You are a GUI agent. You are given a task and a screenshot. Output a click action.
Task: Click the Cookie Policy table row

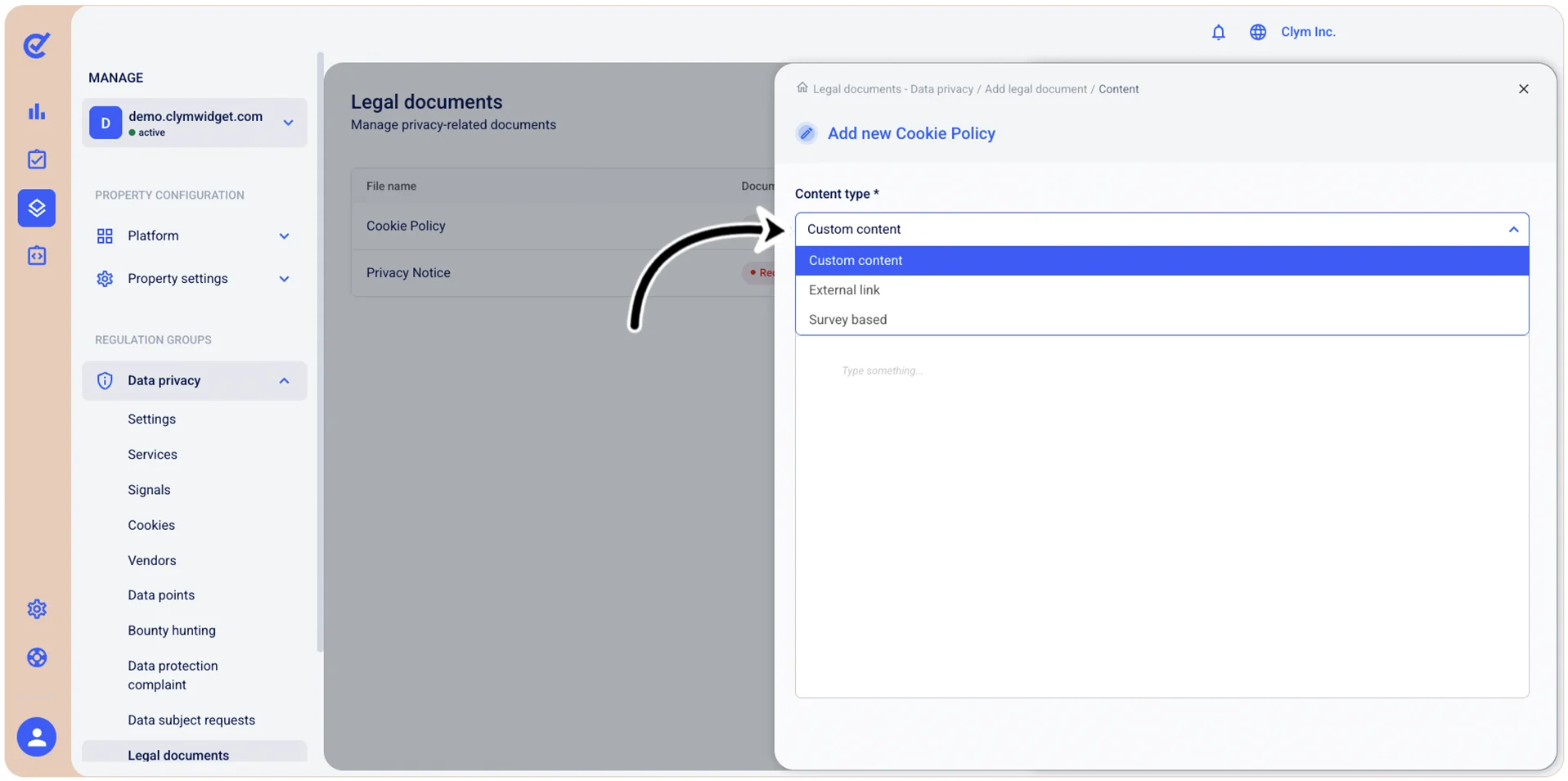[564, 227]
